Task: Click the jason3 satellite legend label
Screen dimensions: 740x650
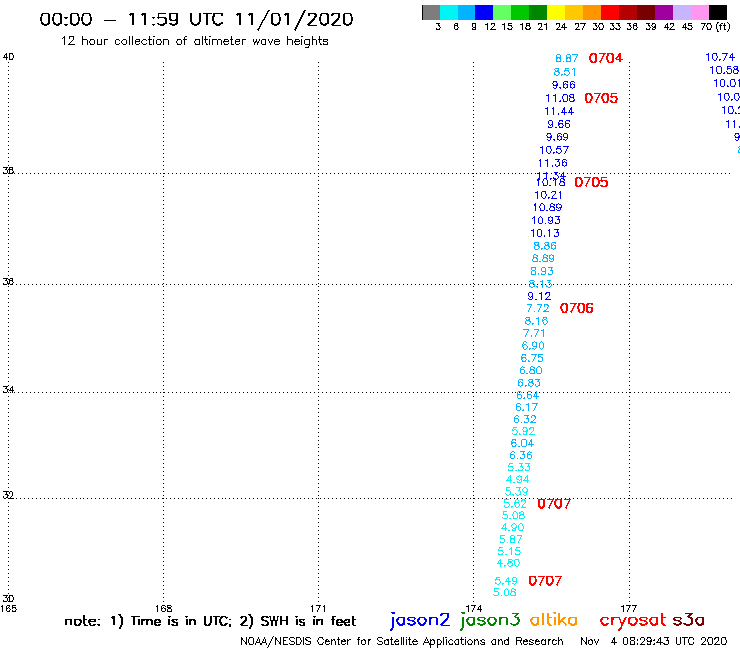Action: [x=490, y=620]
